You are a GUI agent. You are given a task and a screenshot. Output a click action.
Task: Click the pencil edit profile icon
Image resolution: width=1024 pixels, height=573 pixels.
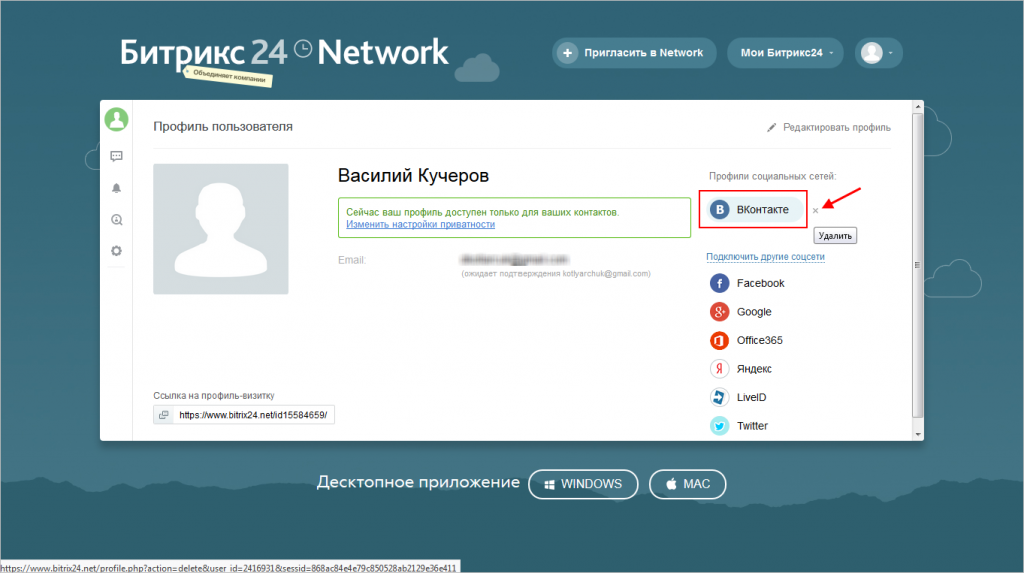coord(771,127)
